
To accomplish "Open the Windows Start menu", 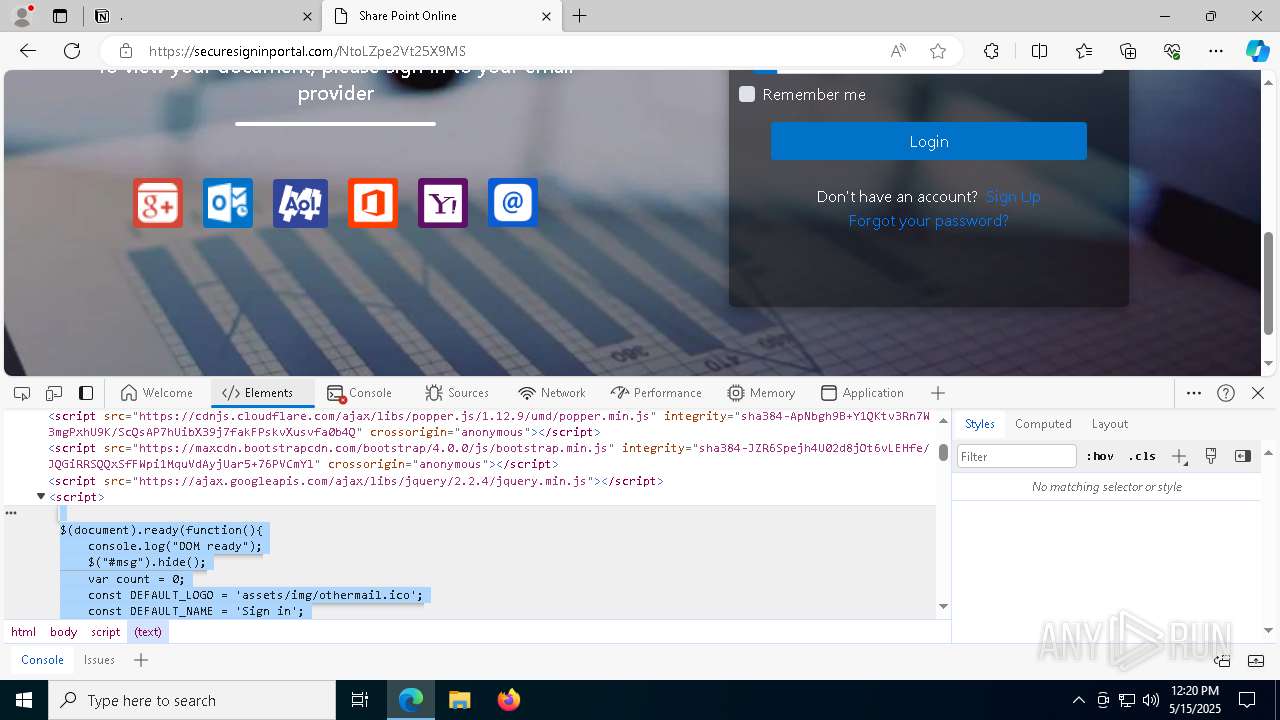I will (x=24, y=700).
